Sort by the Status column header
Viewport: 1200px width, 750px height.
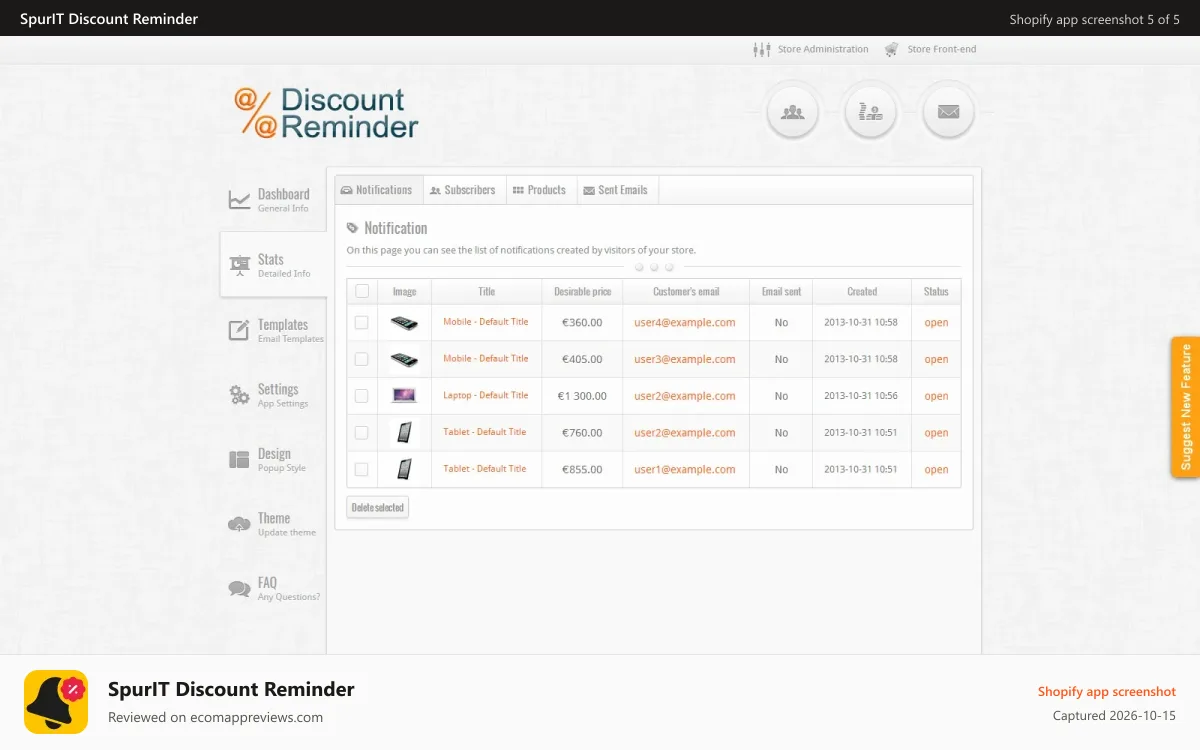pyautogui.click(x=936, y=291)
